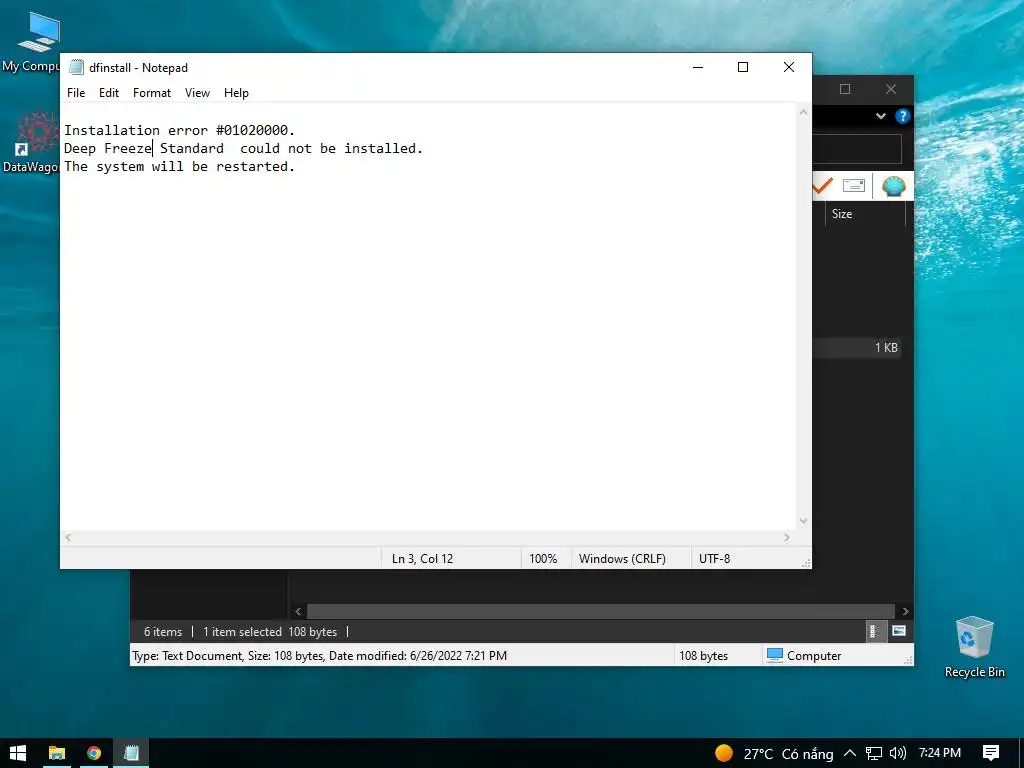Open the Help menu in Notepad
The image size is (1024, 768).
click(236, 93)
